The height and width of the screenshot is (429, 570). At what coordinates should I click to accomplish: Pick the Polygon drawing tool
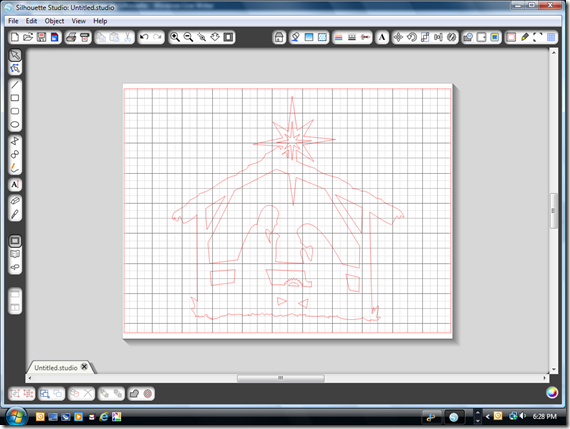pyautogui.click(x=15, y=141)
